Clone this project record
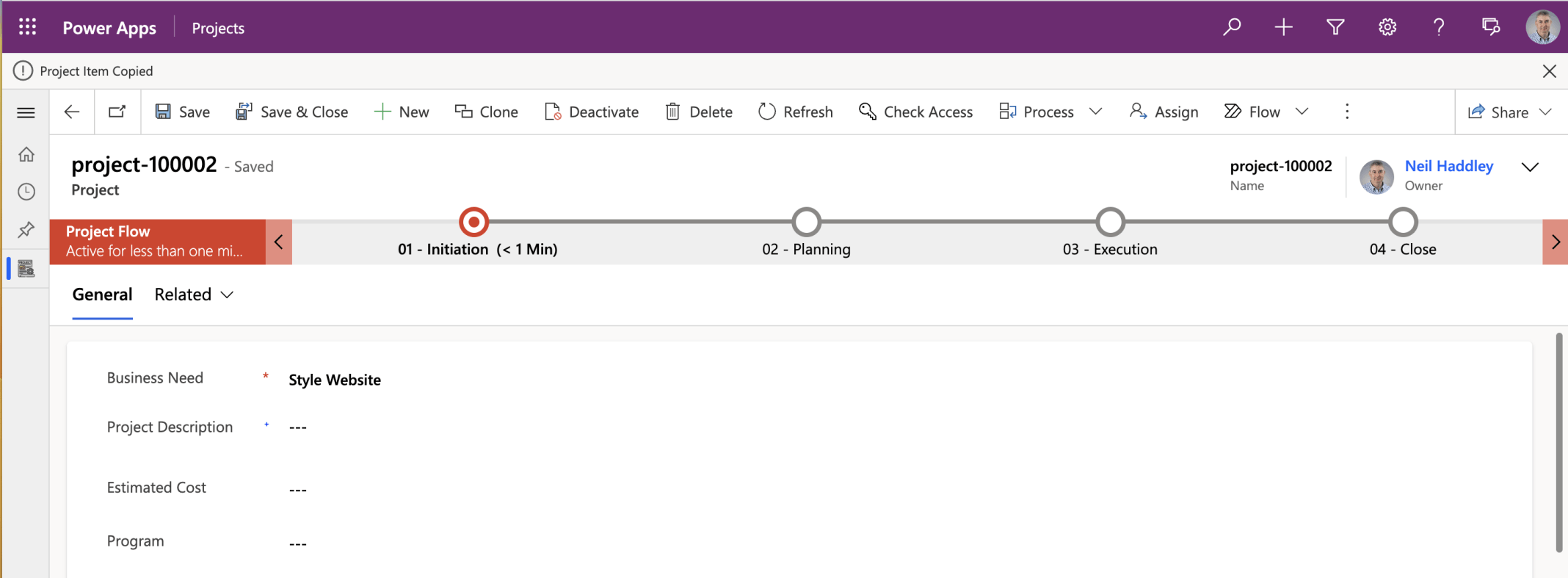The image size is (1568, 578). coord(487,112)
